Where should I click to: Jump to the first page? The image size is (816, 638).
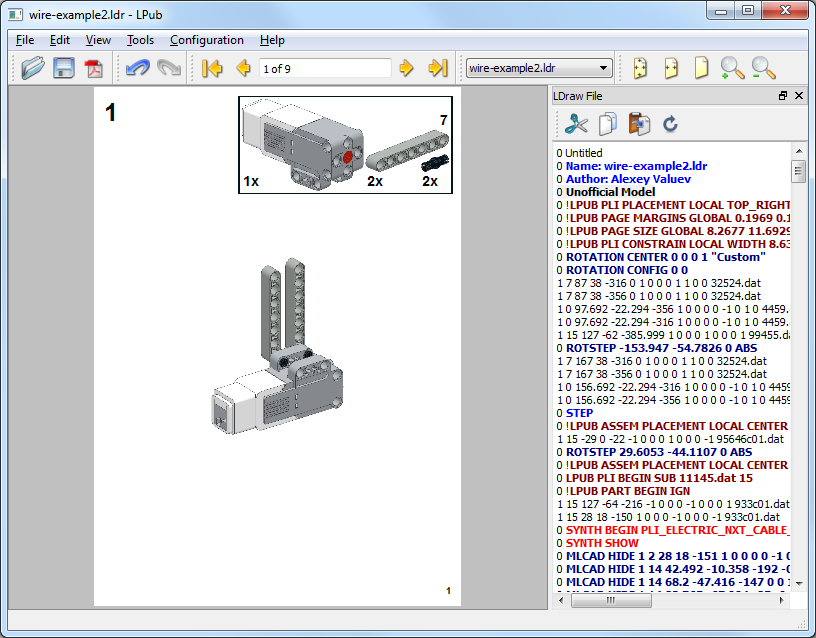(x=212, y=68)
